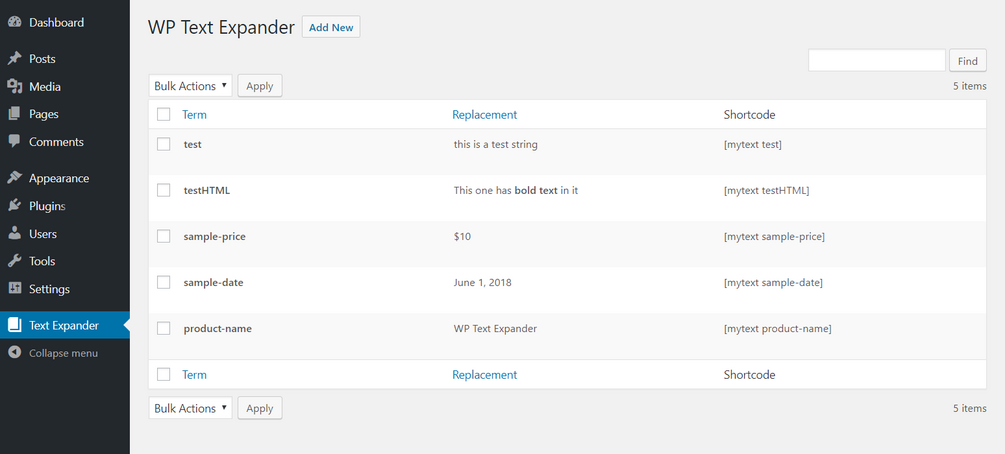Tick the checkbox for the test term
This screenshot has height=454, width=1005.
pos(164,144)
